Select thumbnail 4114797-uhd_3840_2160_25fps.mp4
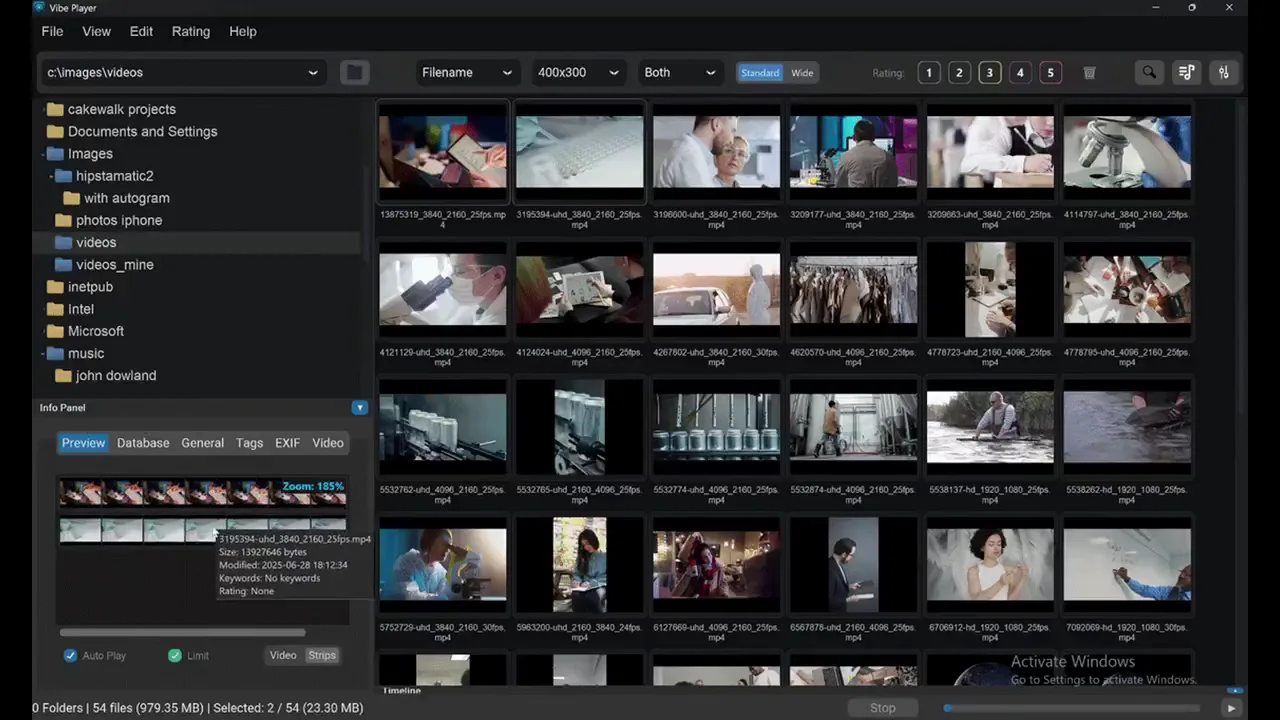The width and height of the screenshot is (1280, 720). [x=1127, y=152]
